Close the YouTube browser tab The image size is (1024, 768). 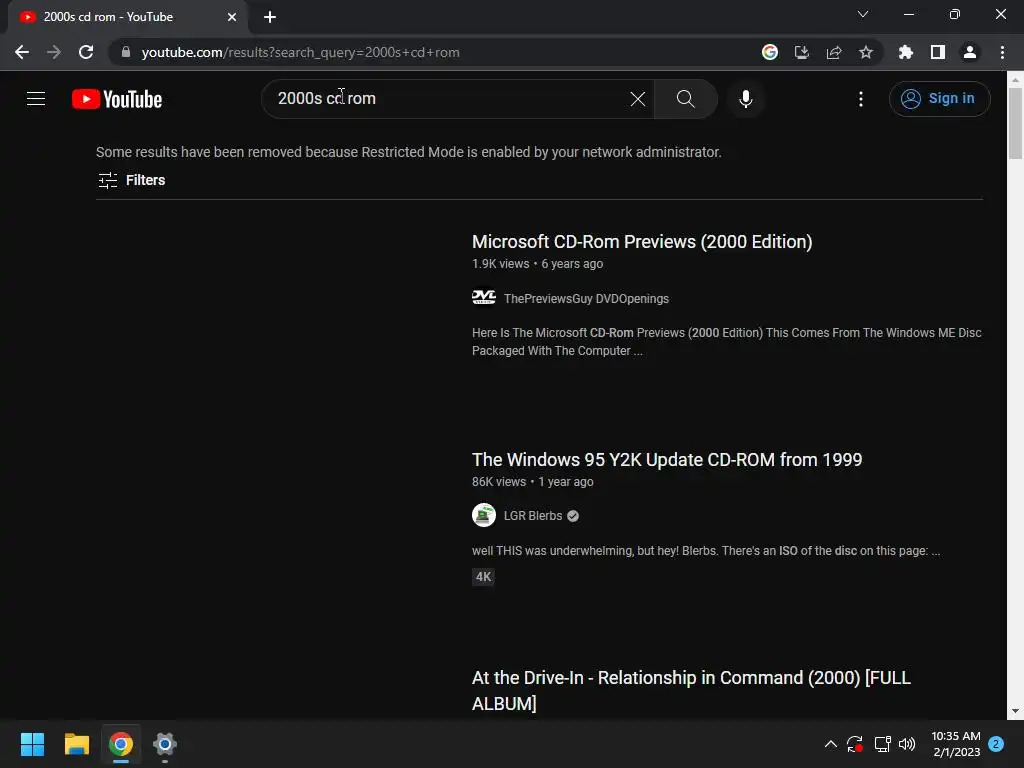click(x=232, y=17)
